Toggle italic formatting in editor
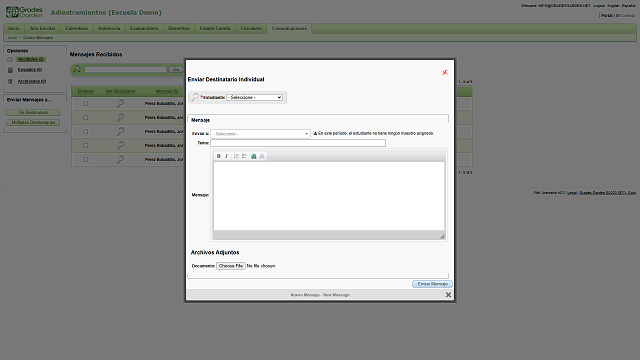 (x=227, y=156)
